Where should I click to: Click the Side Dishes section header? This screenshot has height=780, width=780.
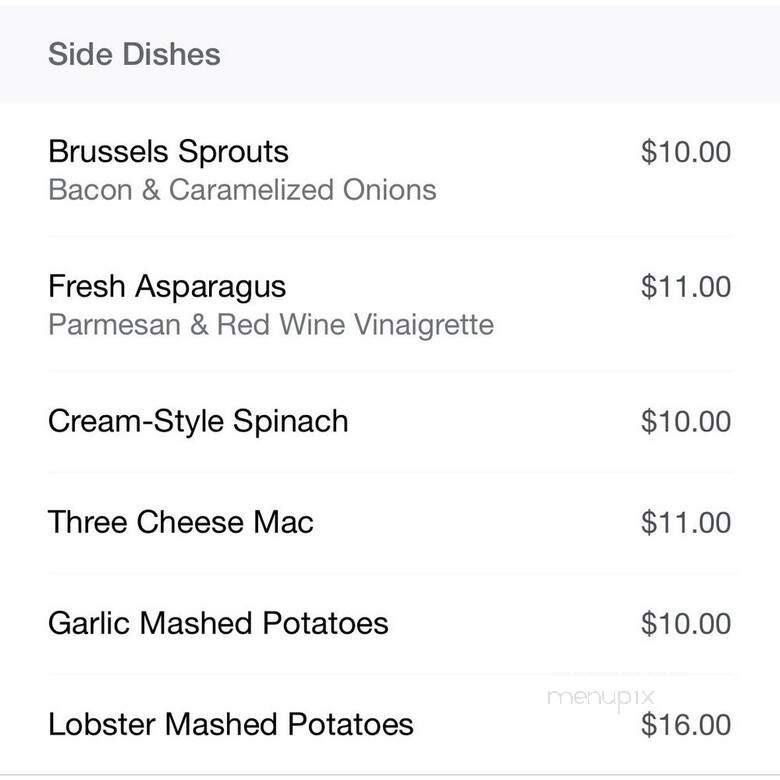134,54
